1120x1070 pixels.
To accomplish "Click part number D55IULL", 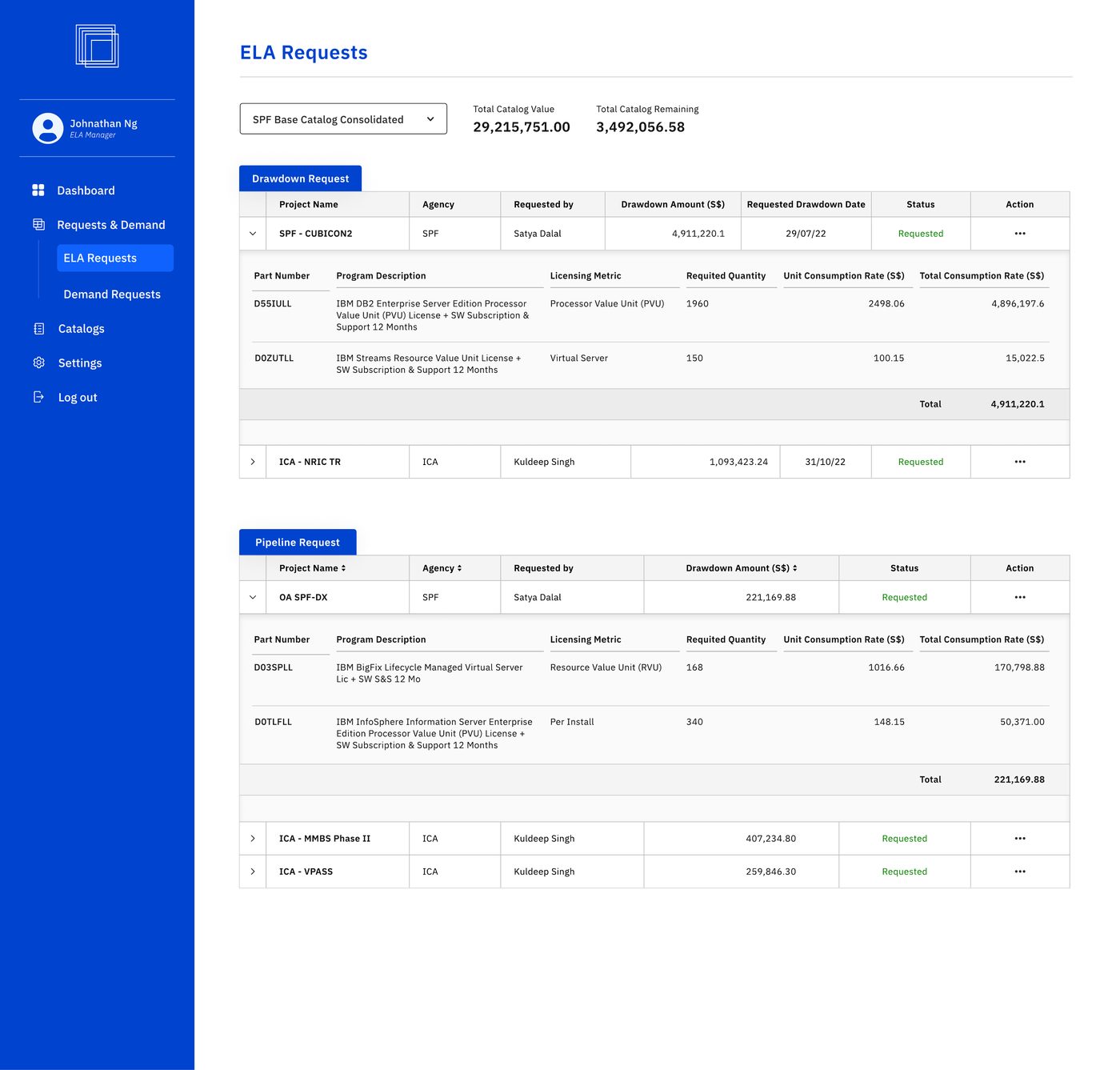I will (273, 303).
